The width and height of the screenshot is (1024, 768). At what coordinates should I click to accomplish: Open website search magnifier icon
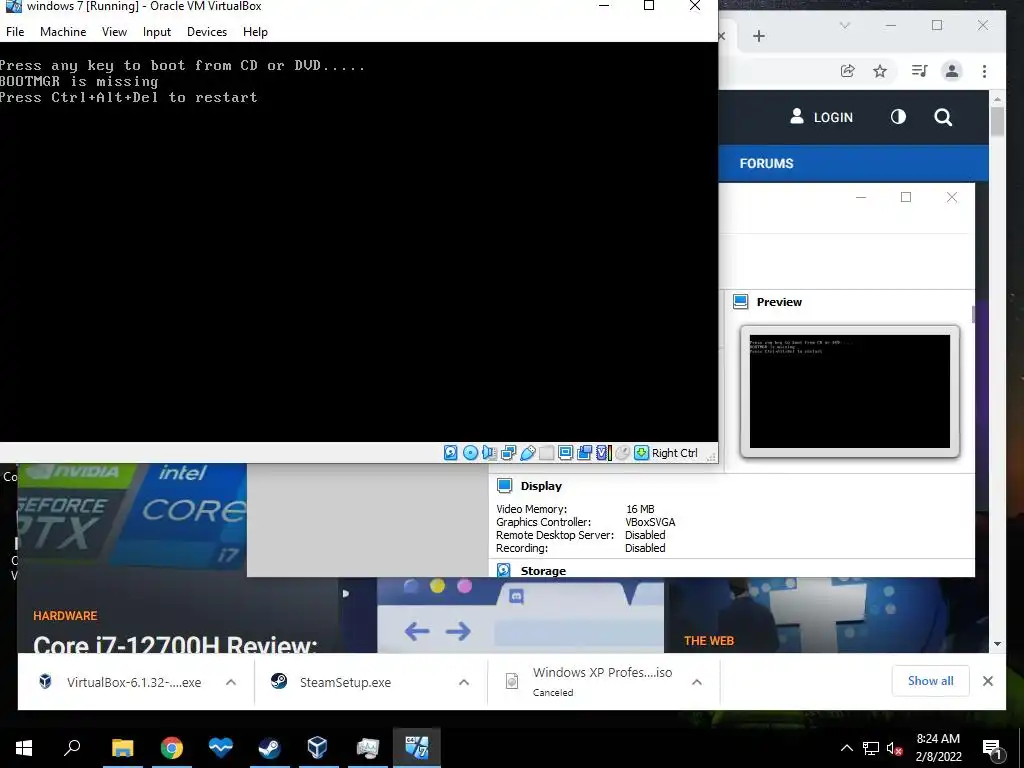943,118
